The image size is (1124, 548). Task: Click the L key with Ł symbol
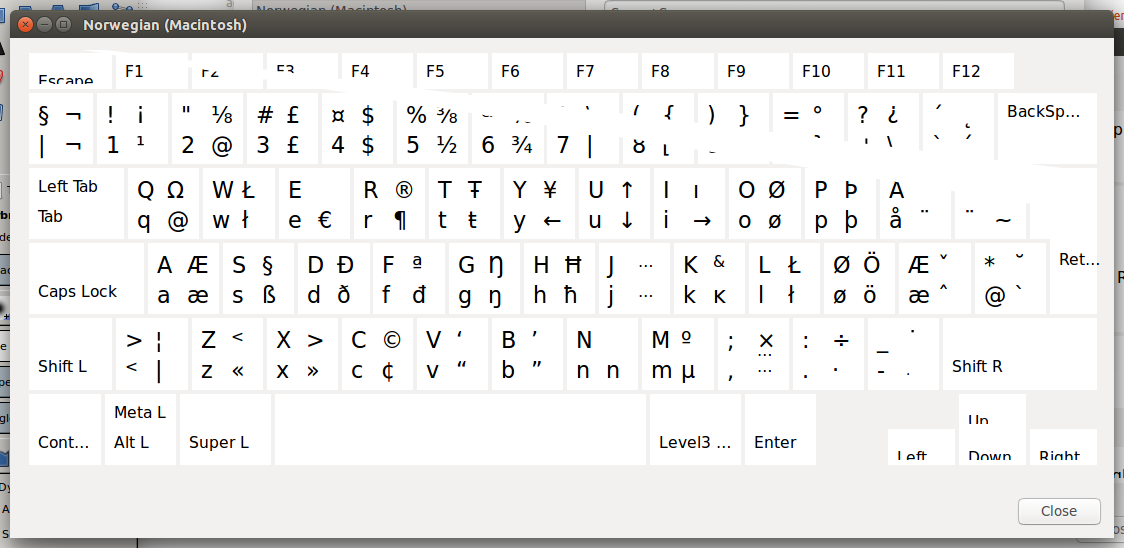[785, 278]
